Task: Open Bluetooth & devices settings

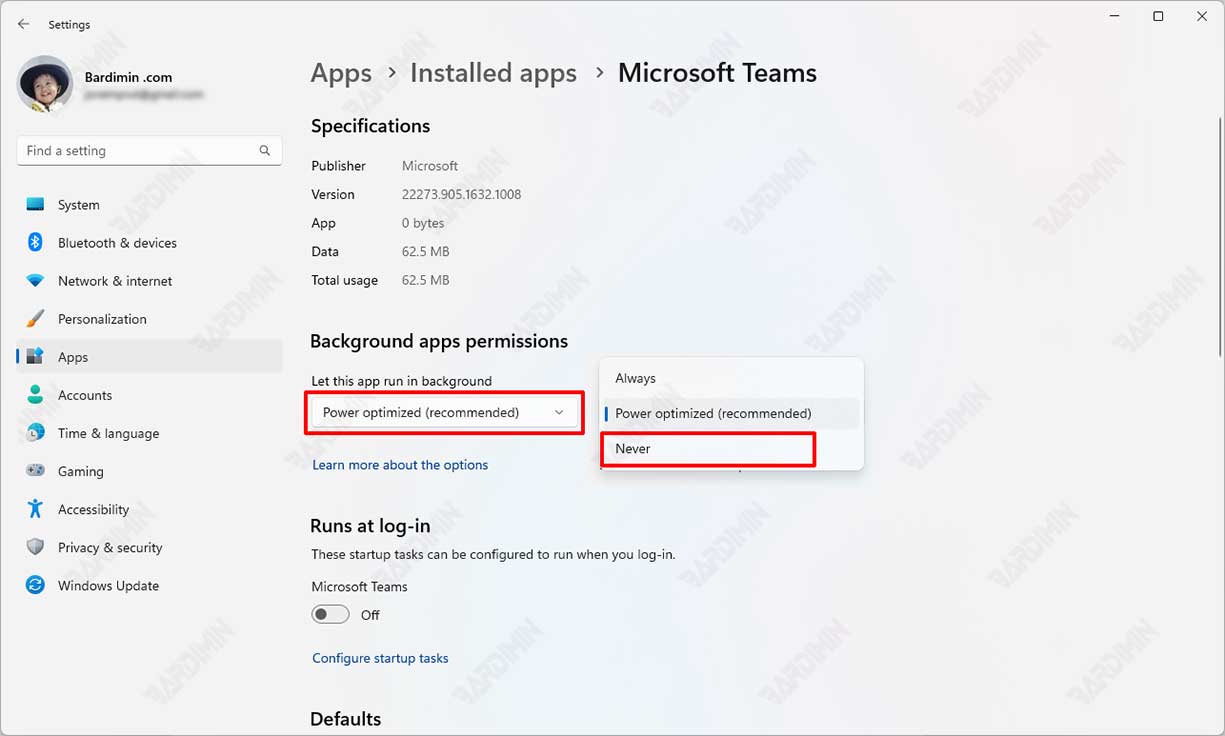Action: 117,242
